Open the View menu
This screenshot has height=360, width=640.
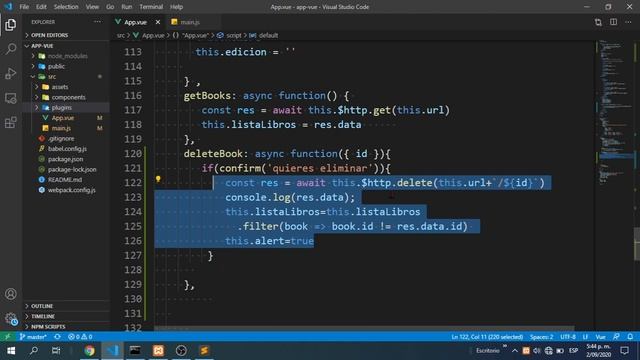pos(92,7)
